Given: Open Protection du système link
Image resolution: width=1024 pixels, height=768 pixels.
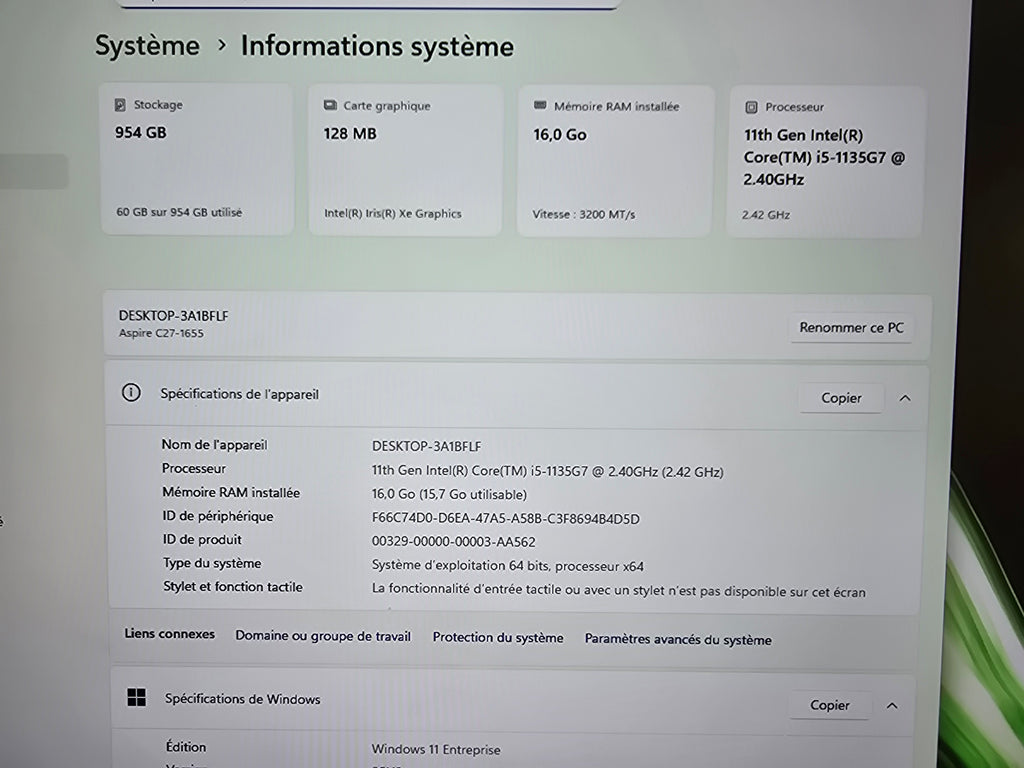Looking at the screenshot, I should [498, 638].
